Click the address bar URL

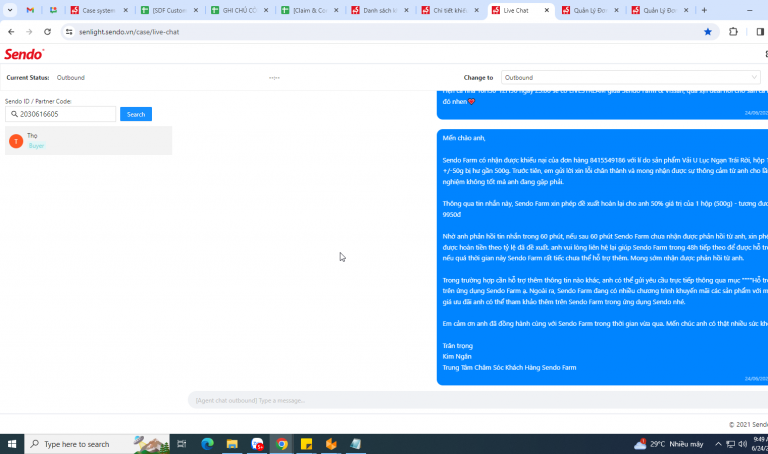point(129,32)
